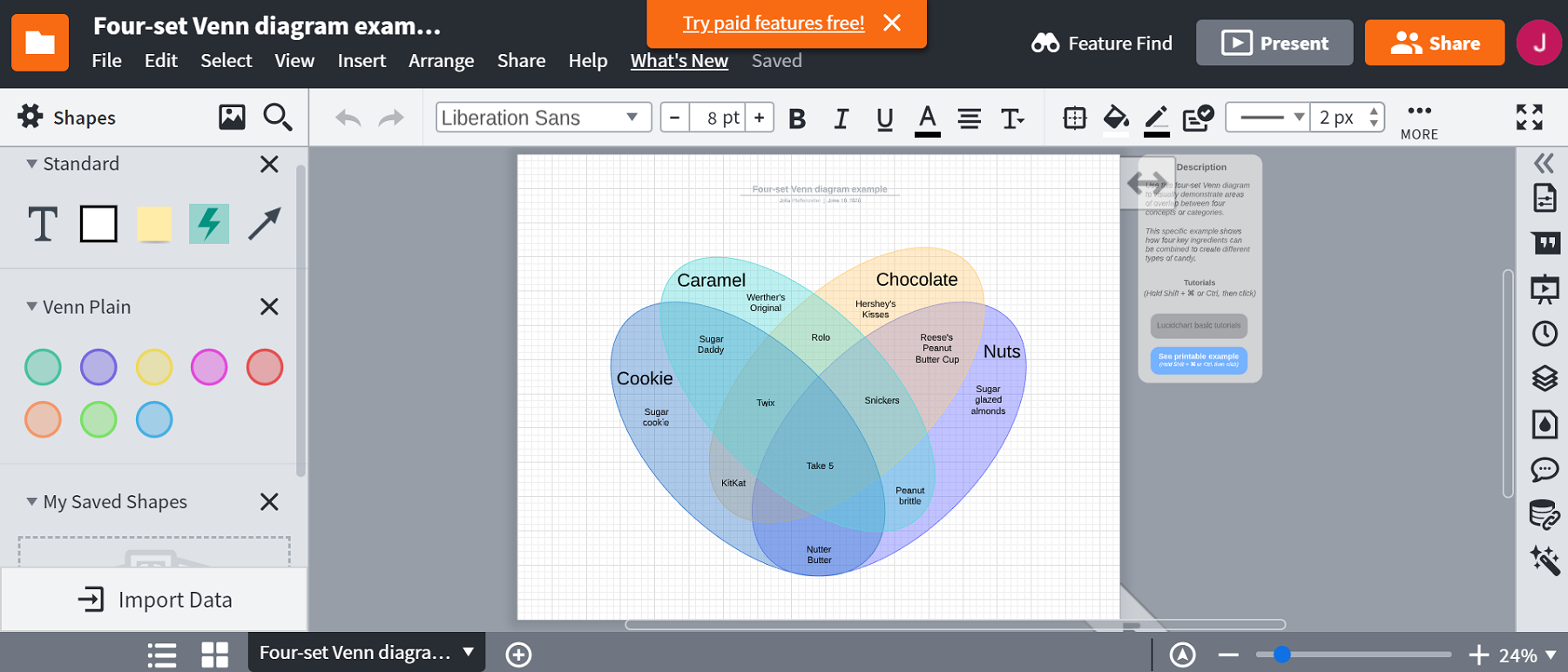Collapse the Venn Plain section
This screenshot has height=672, width=1568.
tap(31, 307)
